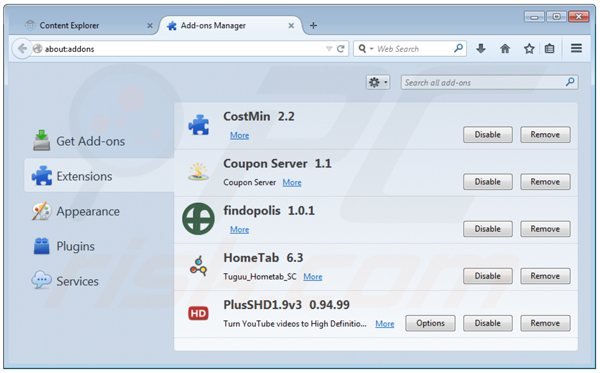The image size is (600, 373).
Task: Click the HomeTab 6.3 title text
Action: pos(263,258)
